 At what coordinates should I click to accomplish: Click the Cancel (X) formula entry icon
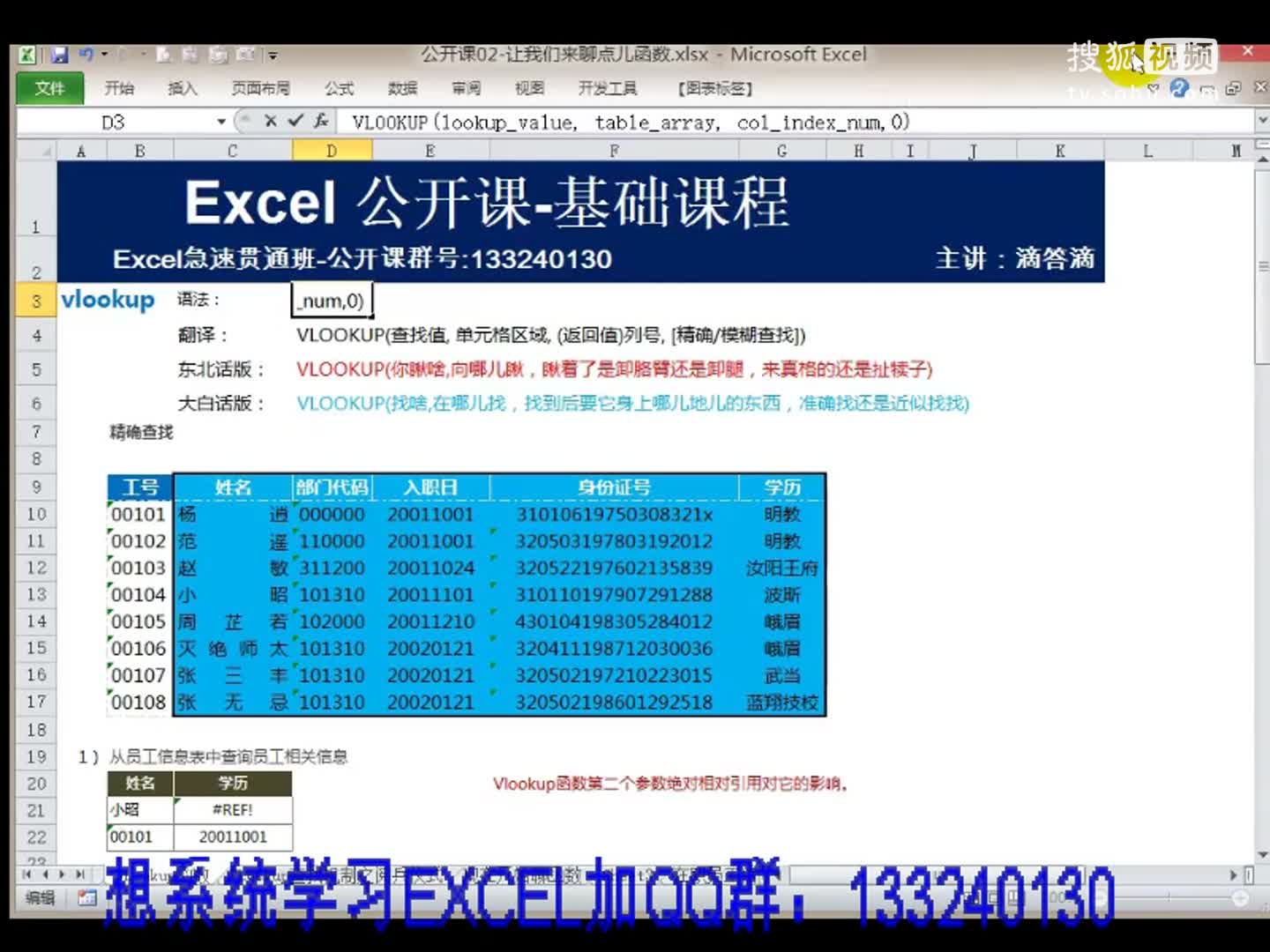point(271,121)
